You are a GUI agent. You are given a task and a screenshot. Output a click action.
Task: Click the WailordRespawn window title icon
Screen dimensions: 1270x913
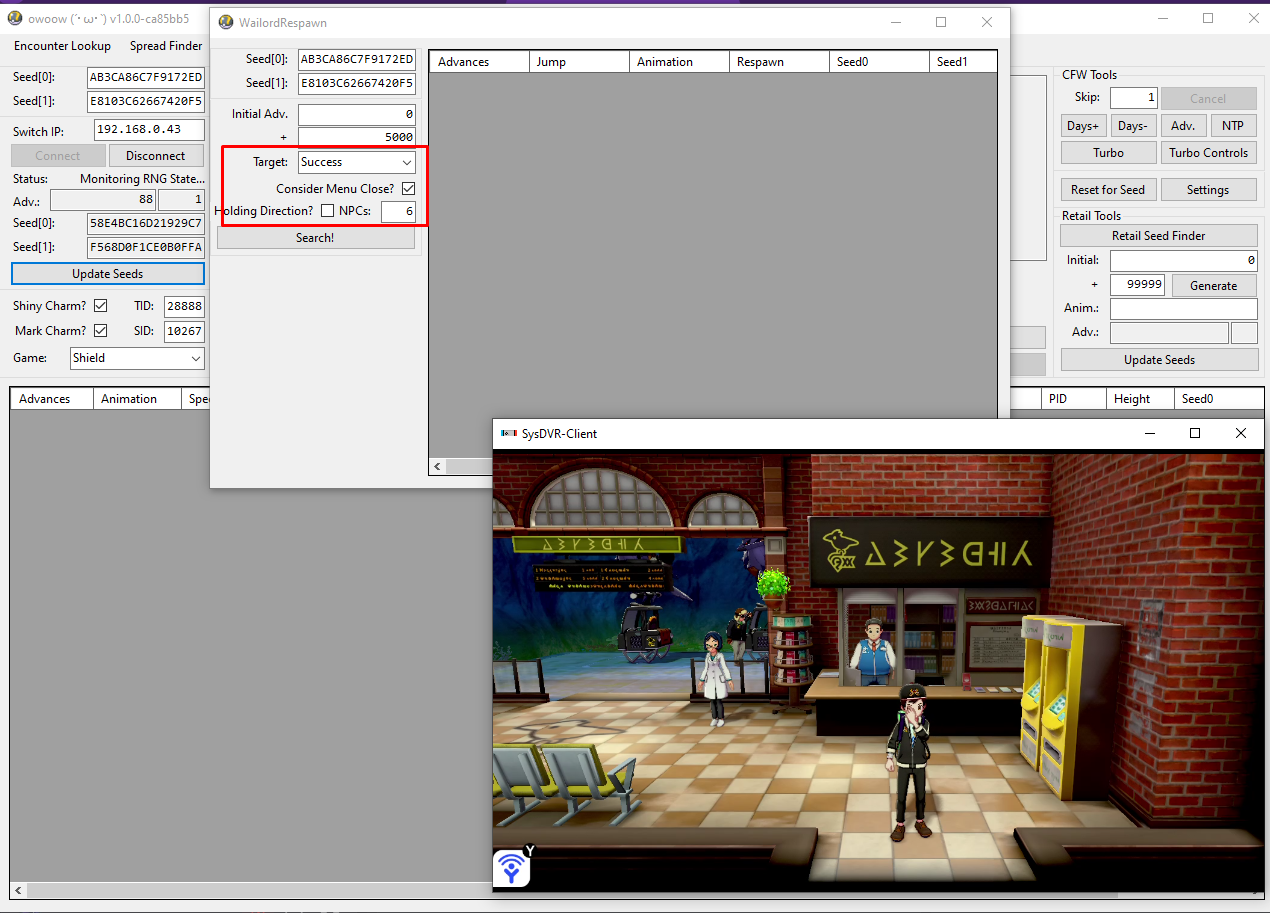tap(226, 22)
